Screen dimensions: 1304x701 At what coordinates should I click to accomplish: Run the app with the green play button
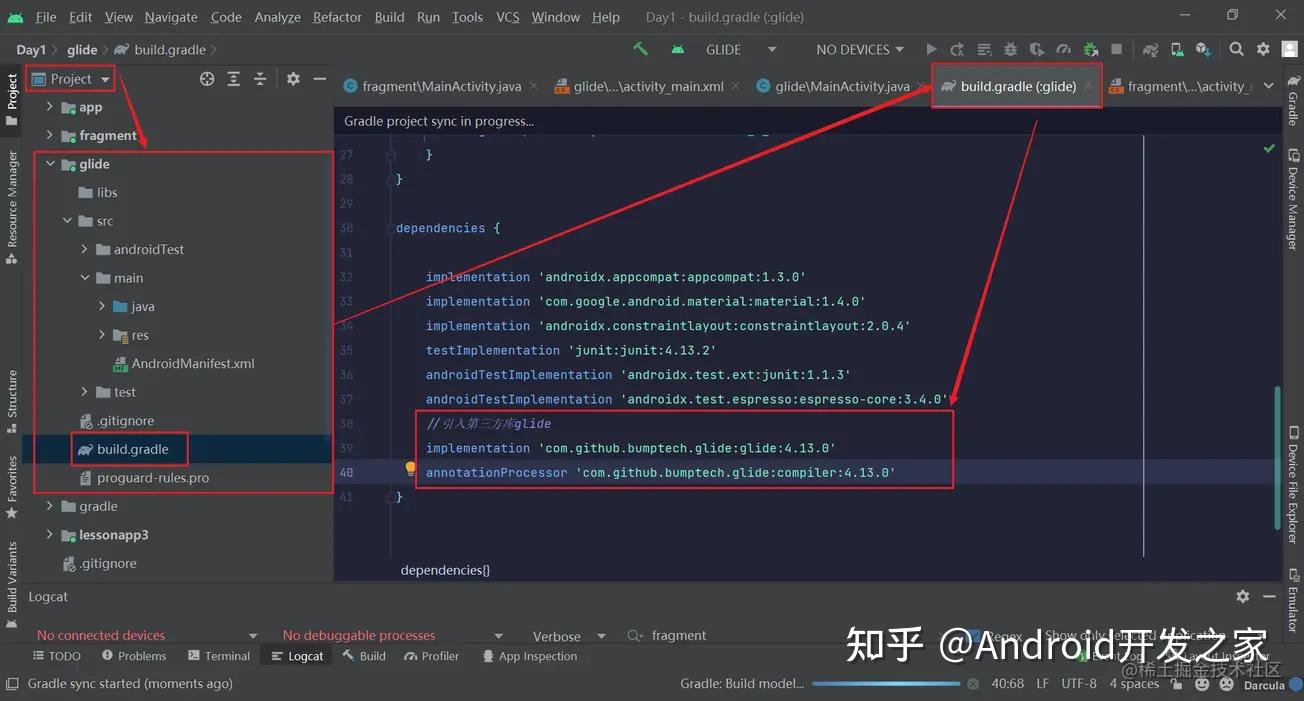click(x=931, y=48)
